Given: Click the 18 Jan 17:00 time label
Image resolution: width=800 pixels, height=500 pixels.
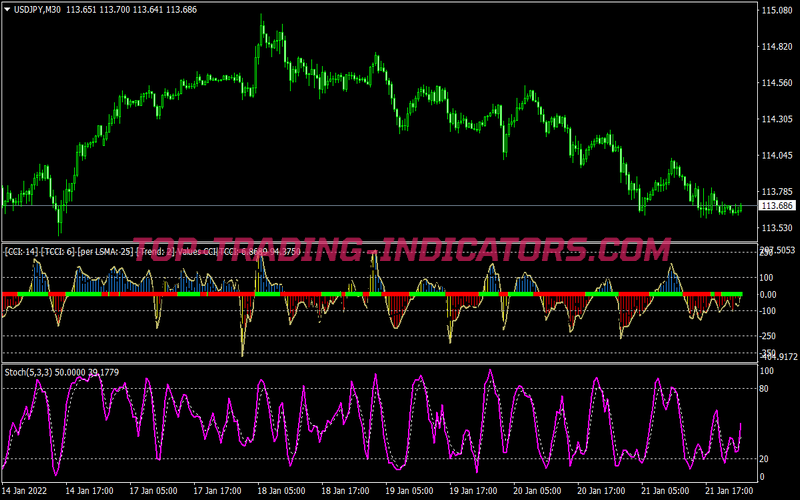Looking at the screenshot, I should click(345, 491).
